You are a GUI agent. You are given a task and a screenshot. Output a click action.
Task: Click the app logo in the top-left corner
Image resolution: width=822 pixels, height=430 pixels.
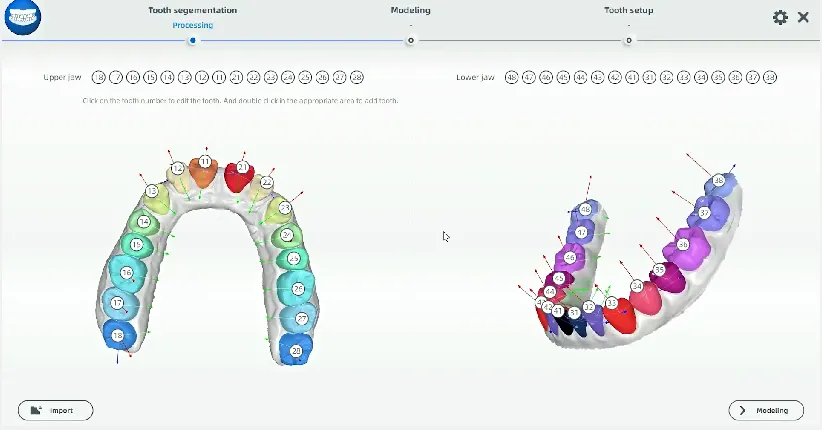coord(22,18)
